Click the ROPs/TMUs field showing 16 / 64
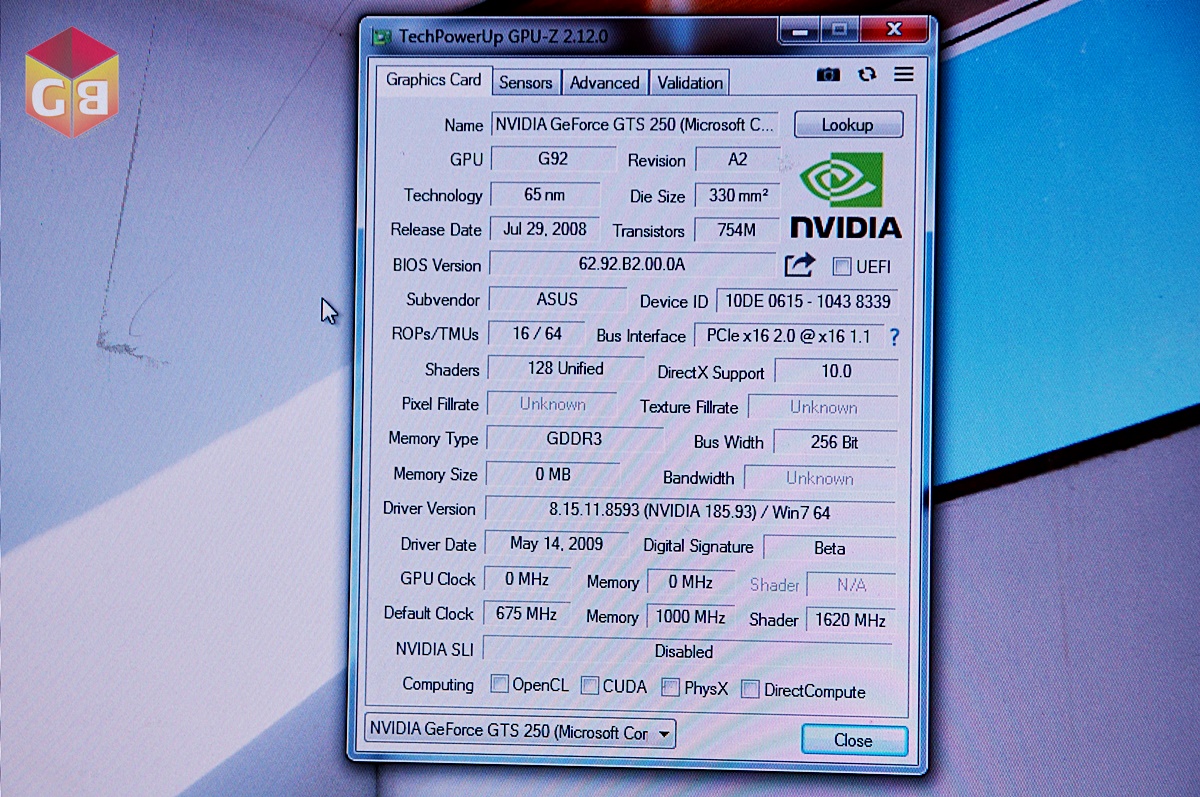1200x797 pixels. 538,334
